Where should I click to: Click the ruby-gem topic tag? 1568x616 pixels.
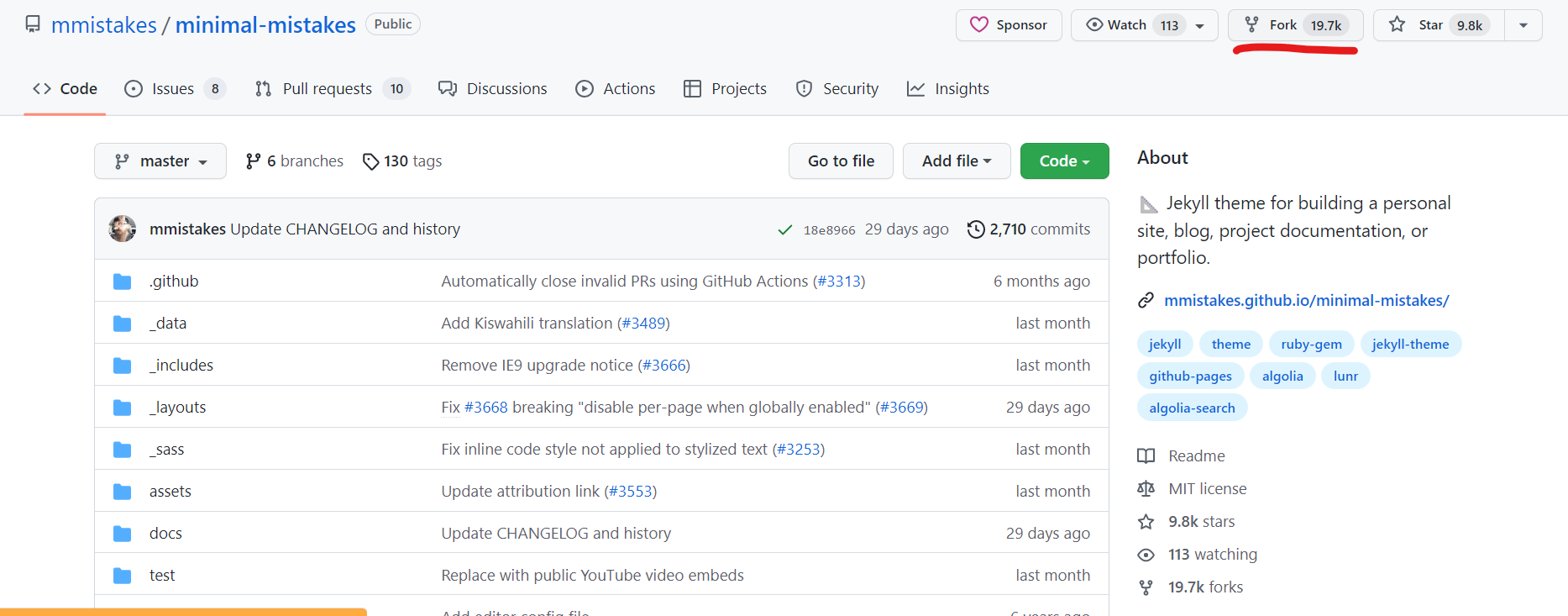1311,344
